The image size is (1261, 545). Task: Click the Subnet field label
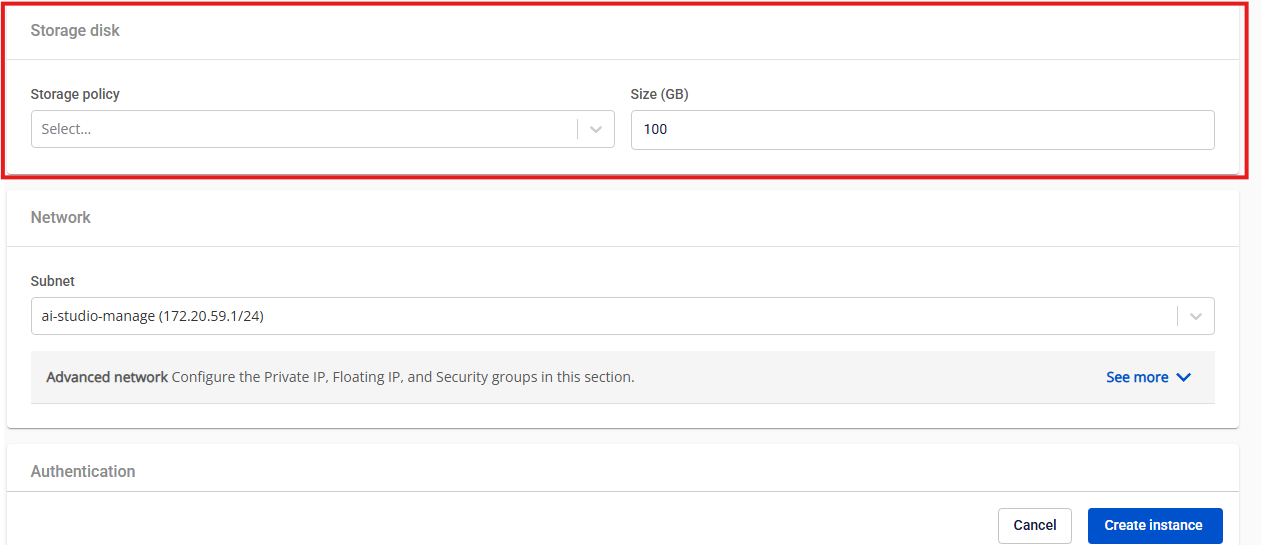click(x=53, y=281)
